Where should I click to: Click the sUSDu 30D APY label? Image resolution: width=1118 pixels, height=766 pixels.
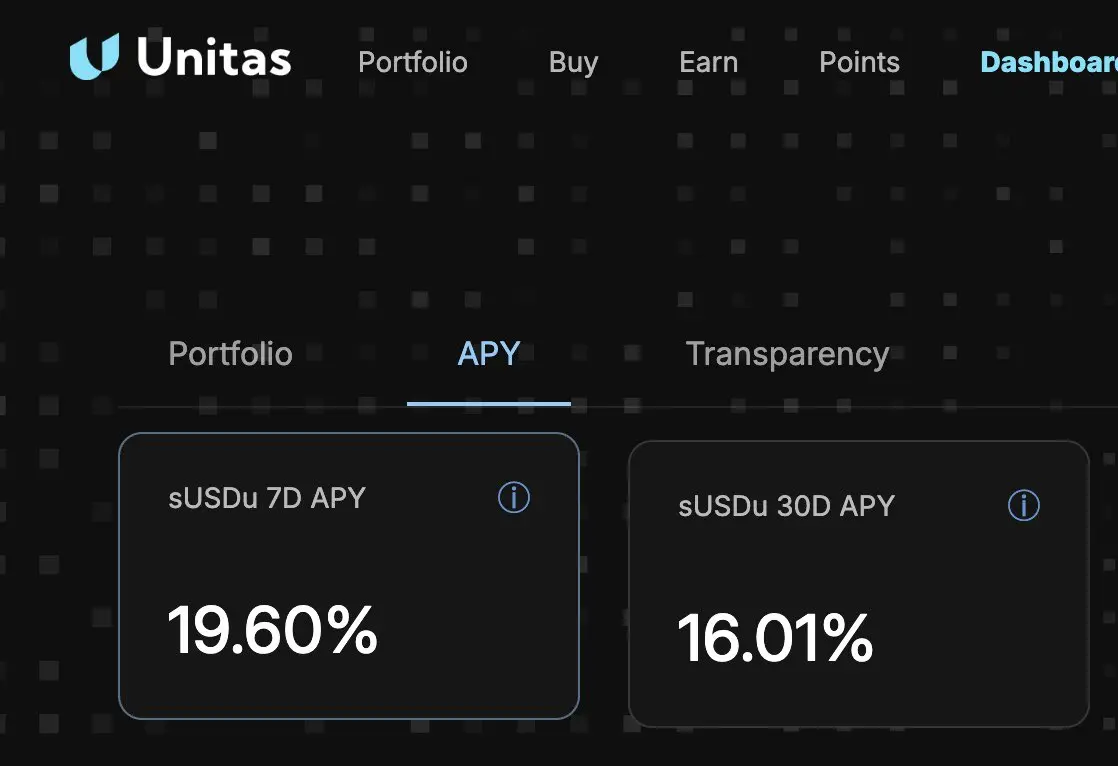pyautogui.click(x=786, y=506)
